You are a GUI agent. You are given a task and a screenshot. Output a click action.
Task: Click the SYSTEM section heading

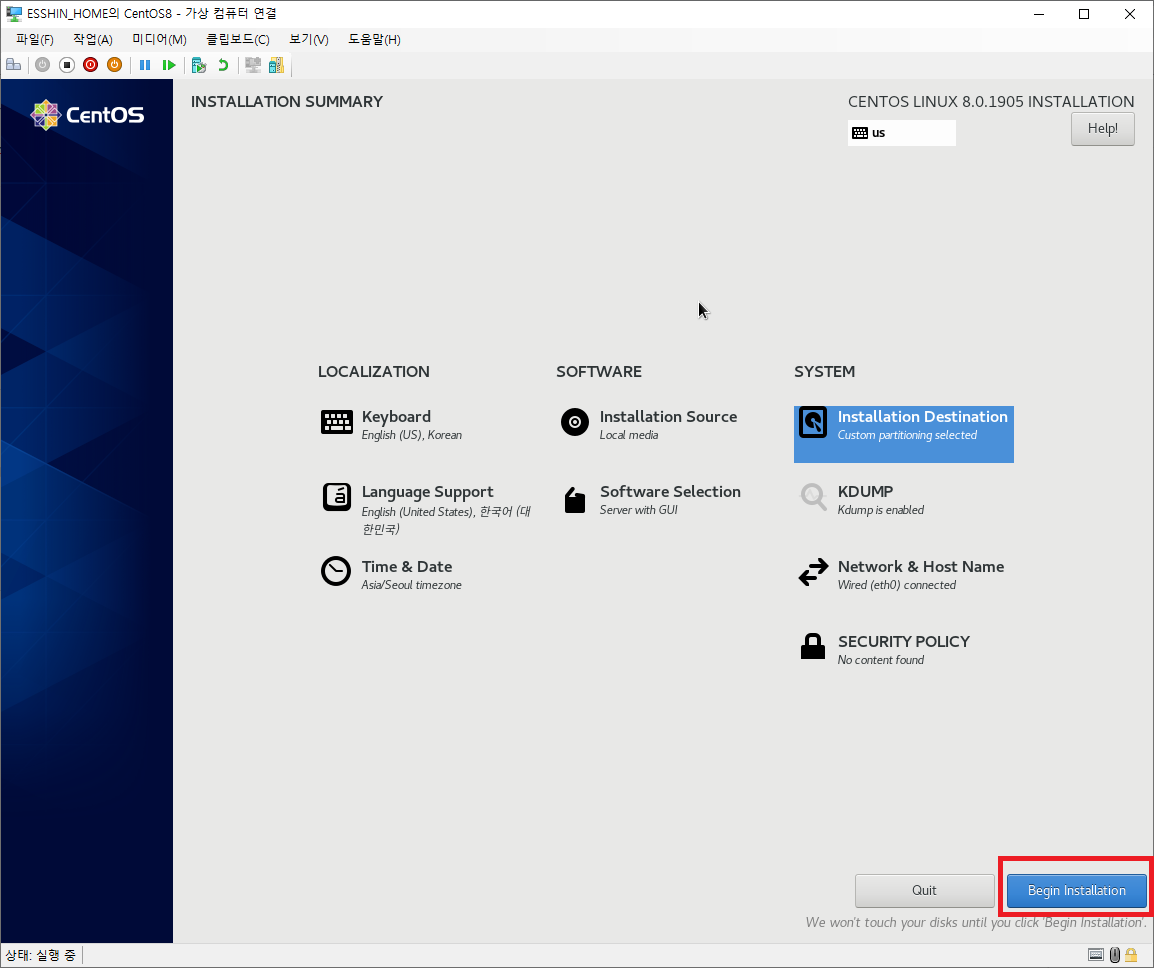824,372
